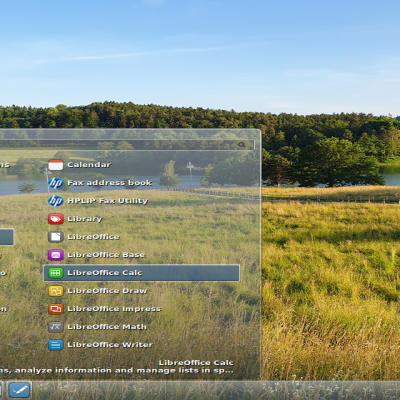Open the yellow LibreOffice Draw icon

tap(56, 291)
